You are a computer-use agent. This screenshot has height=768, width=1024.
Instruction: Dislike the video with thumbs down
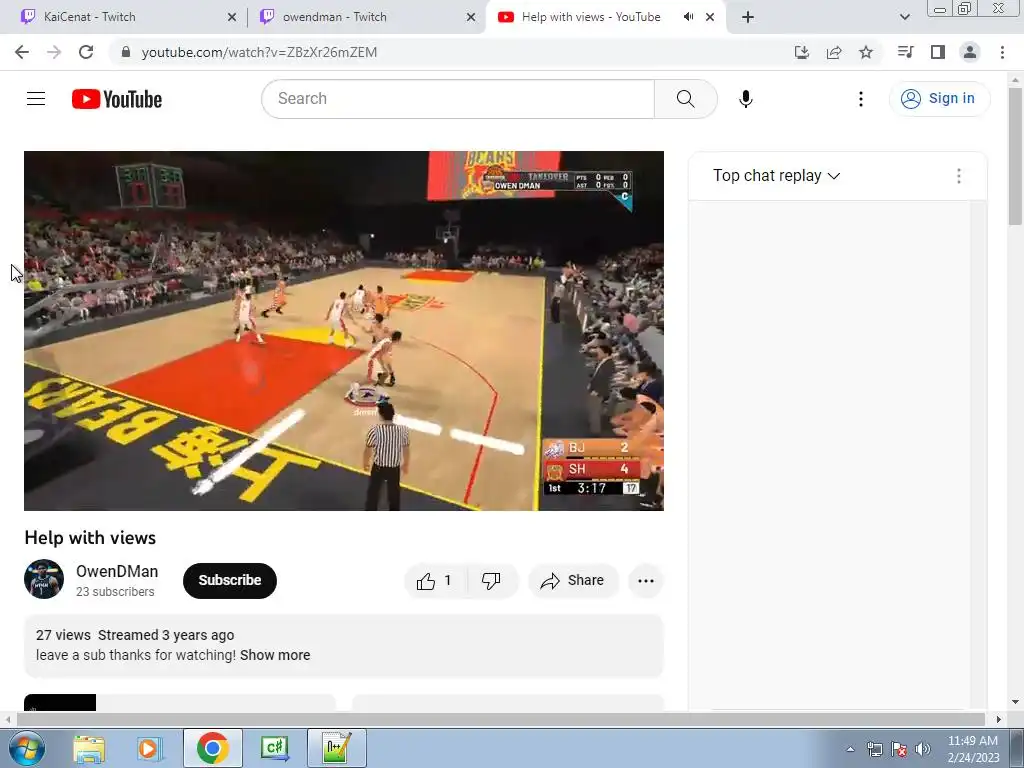(491, 581)
